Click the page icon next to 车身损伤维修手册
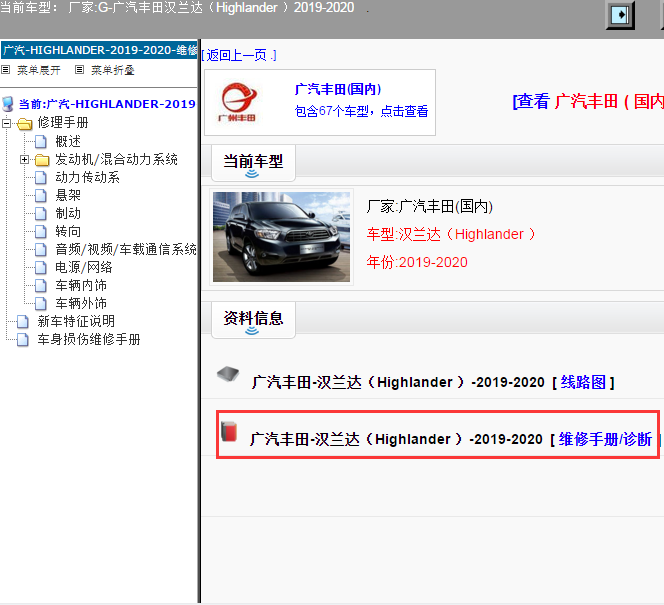664x605 pixels. click(x=23, y=339)
